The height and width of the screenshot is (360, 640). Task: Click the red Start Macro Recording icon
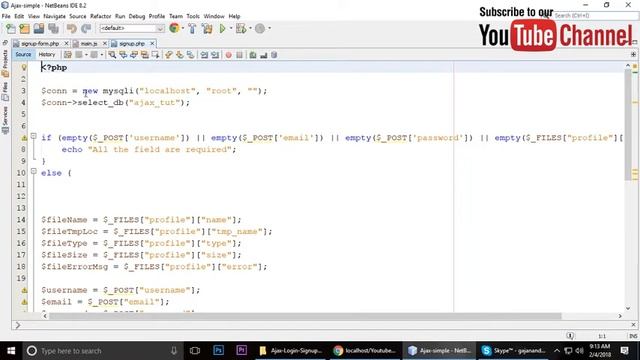pos(229,55)
